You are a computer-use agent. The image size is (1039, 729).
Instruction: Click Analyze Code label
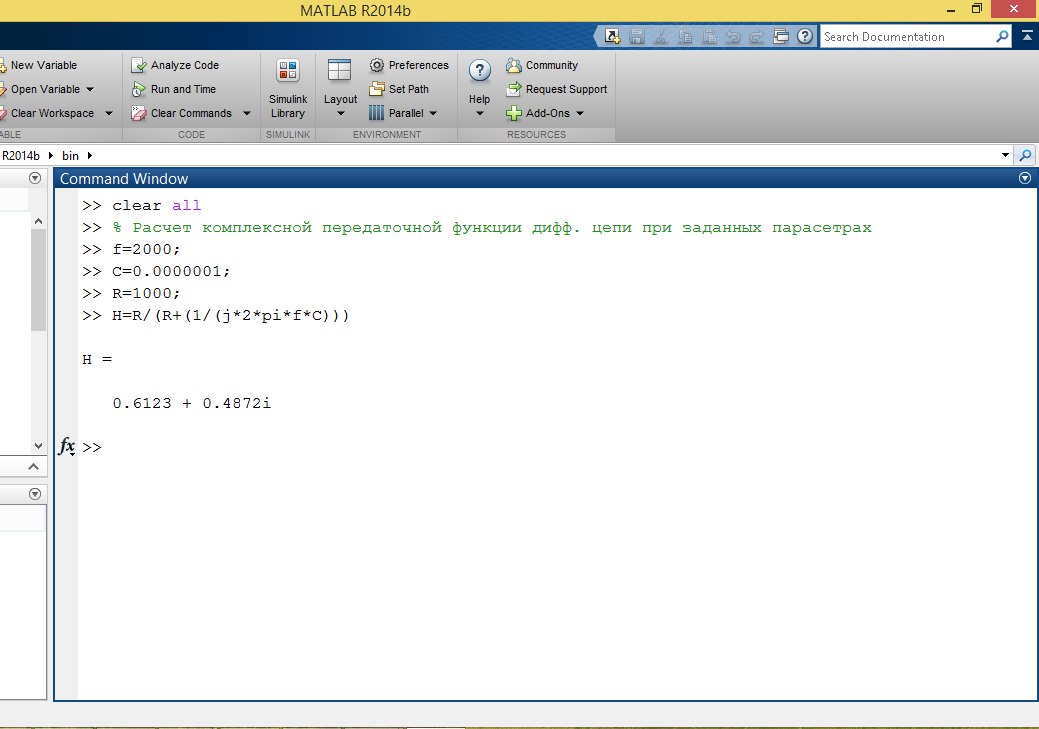[185, 65]
